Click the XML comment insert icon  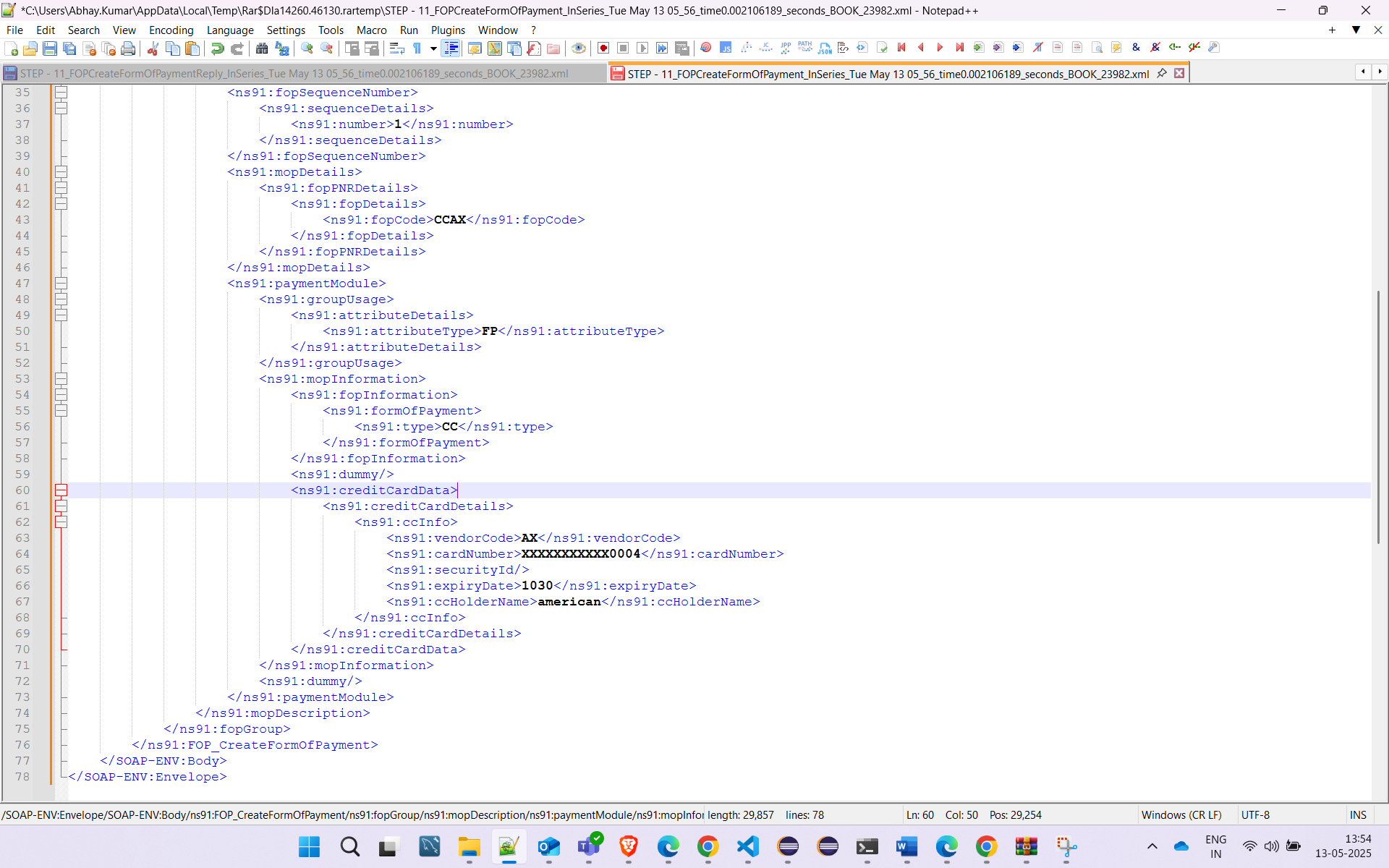click(1175, 48)
